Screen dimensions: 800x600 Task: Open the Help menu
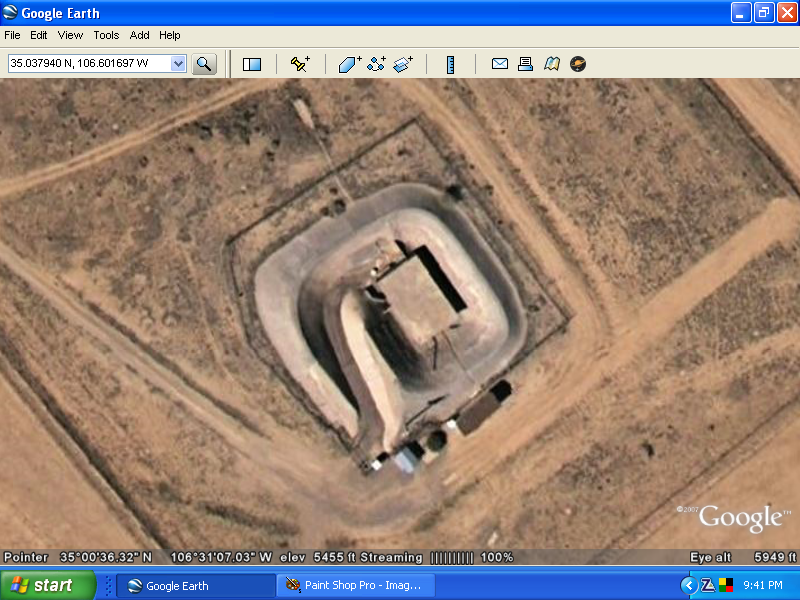(x=170, y=35)
